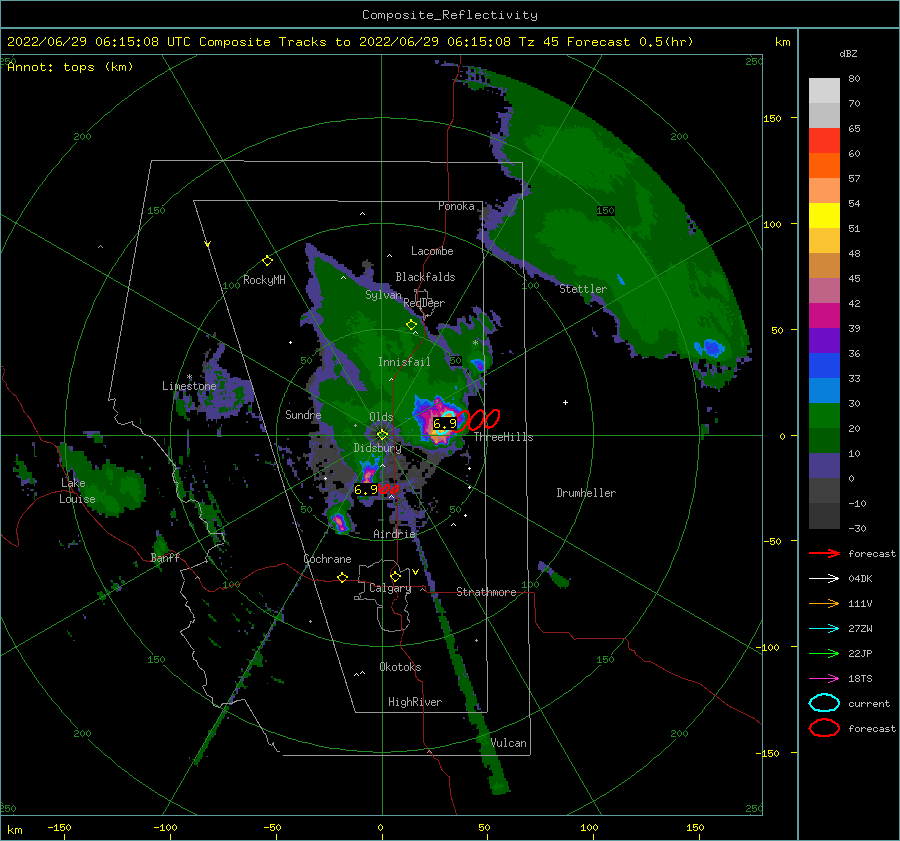Click the purple 36-39 dBZ legend swatch
The width and height of the screenshot is (900, 841).
tap(824, 341)
